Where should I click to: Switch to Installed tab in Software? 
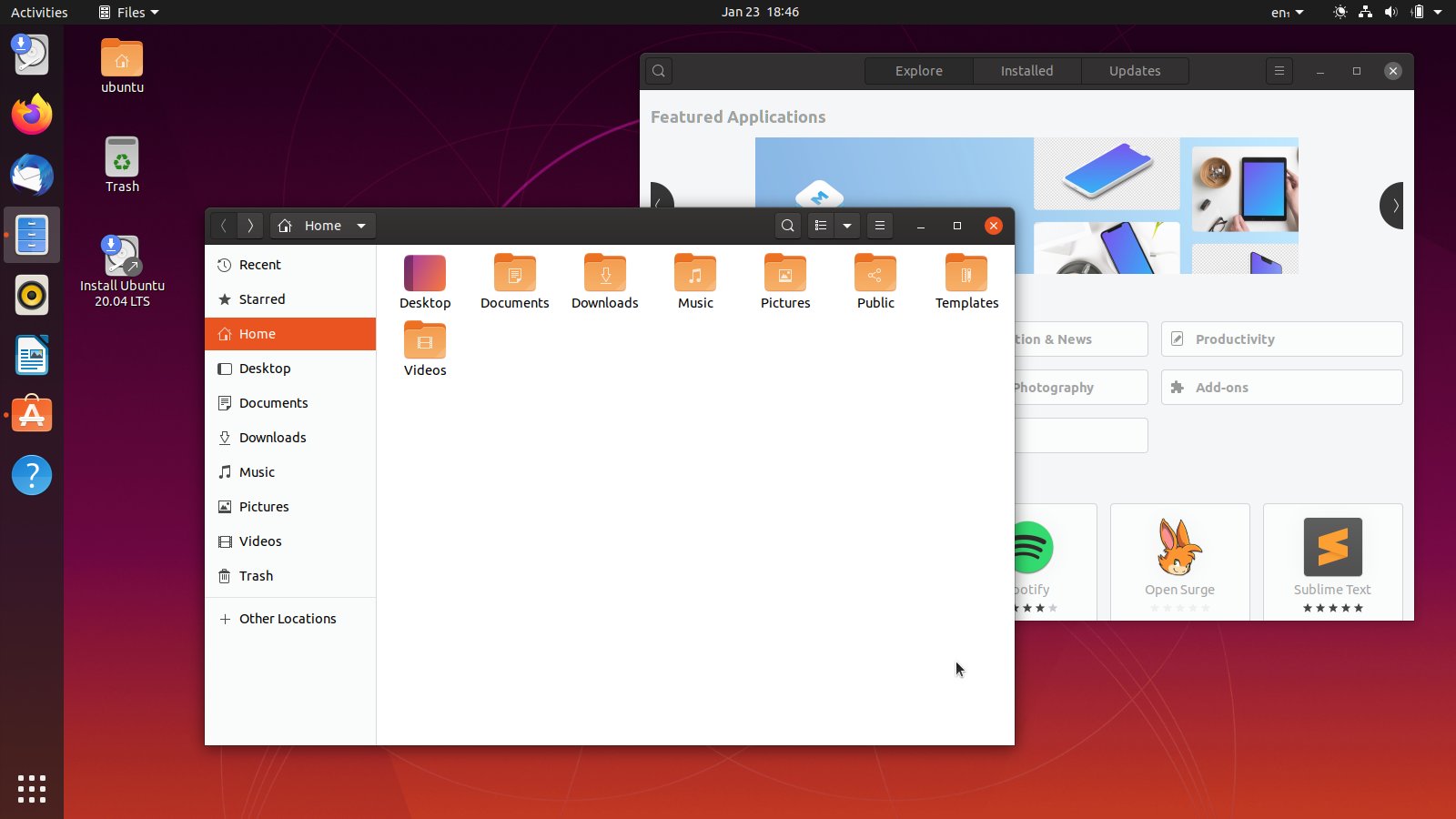[x=1026, y=71]
